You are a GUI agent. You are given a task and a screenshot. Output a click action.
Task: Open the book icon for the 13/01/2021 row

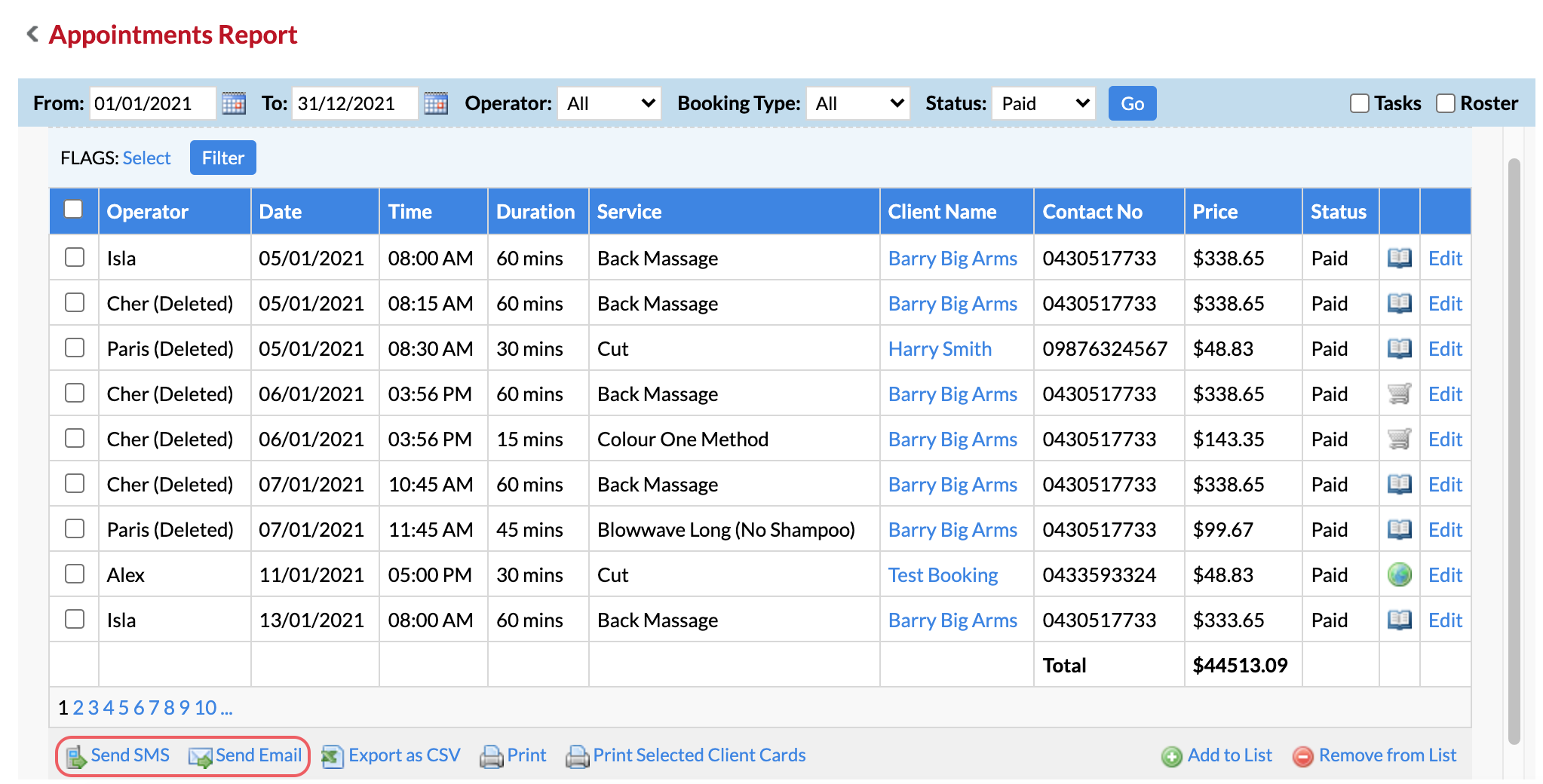1400,620
